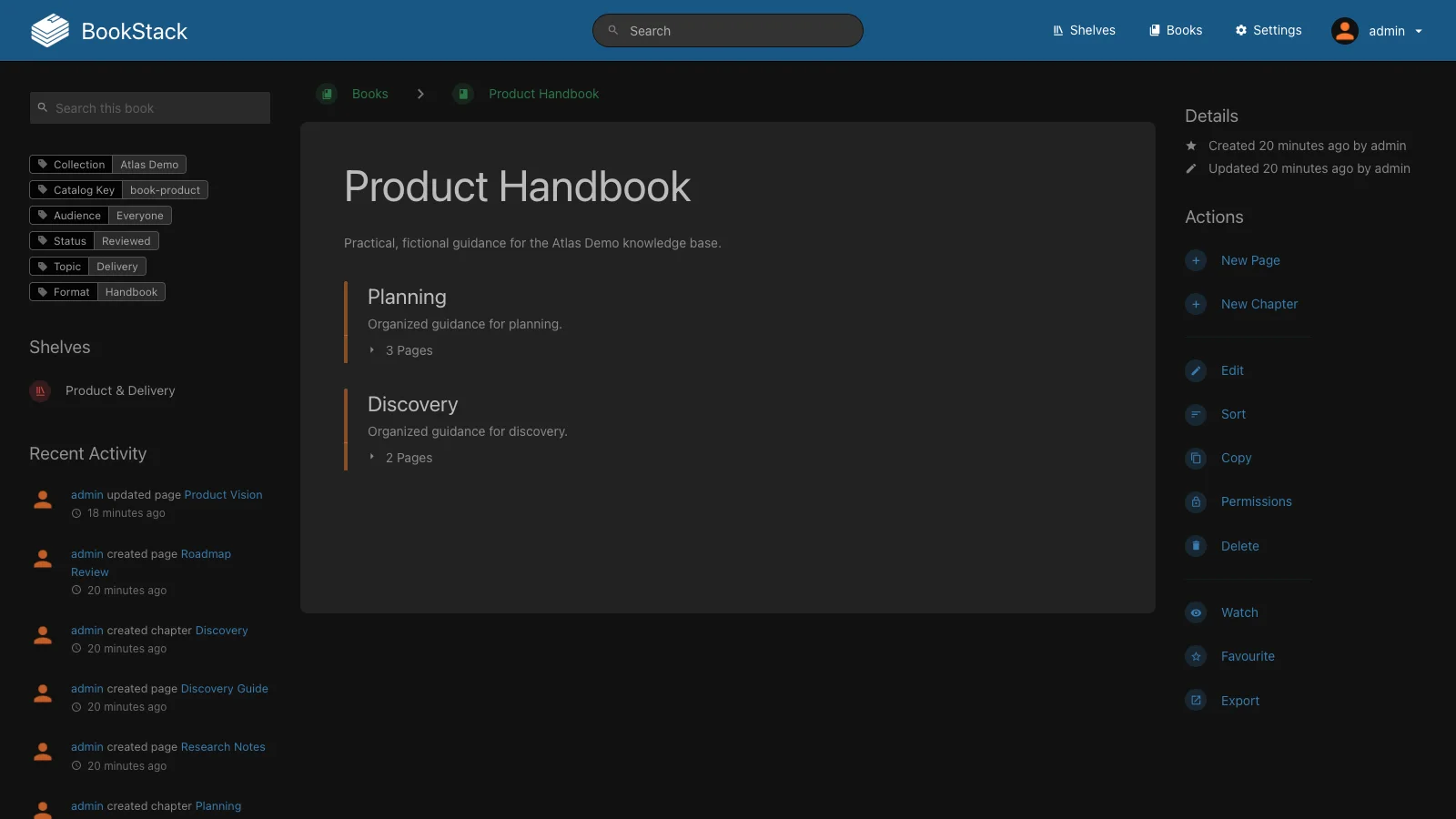Viewport: 1456px width, 819px height.
Task: Click the 'Reviewed' tag value
Action: (x=126, y=241)
